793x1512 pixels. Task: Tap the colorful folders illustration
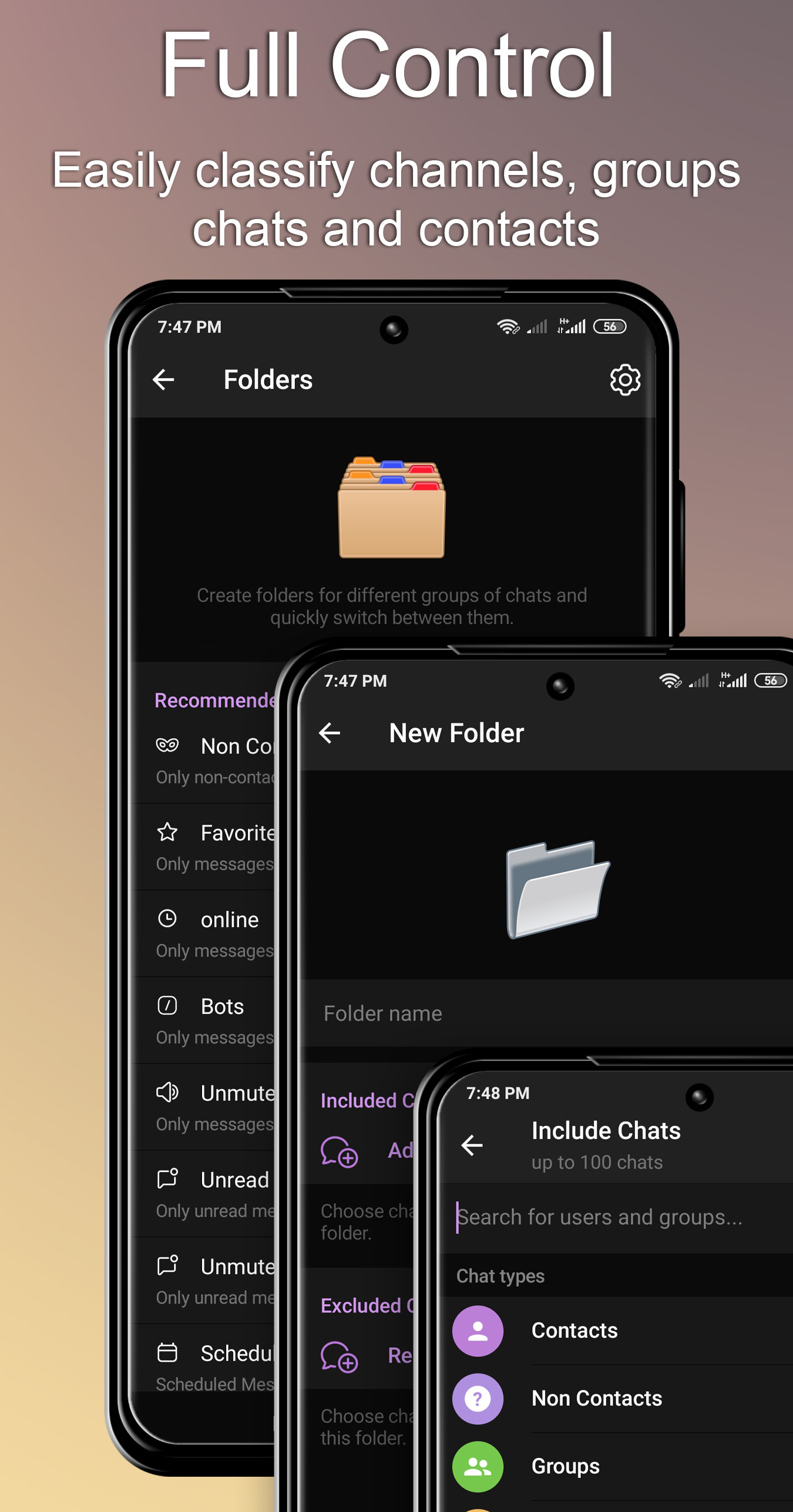pos(392,507)
